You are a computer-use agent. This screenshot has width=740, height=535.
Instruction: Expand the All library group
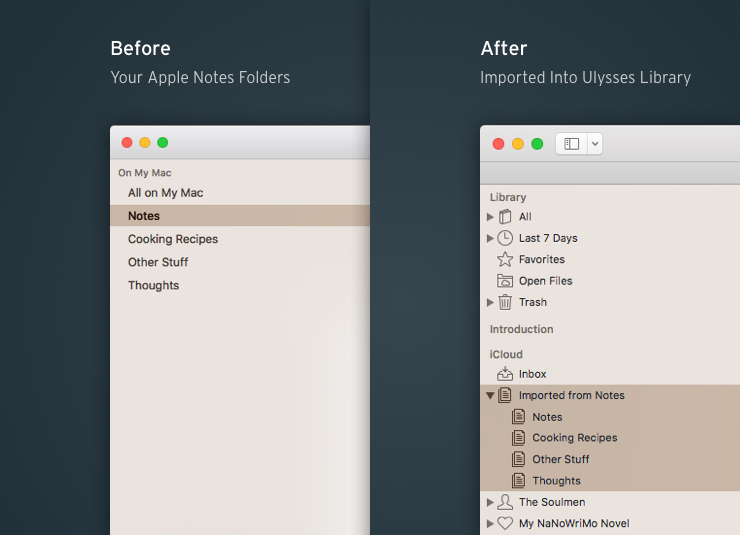point(490,217)
